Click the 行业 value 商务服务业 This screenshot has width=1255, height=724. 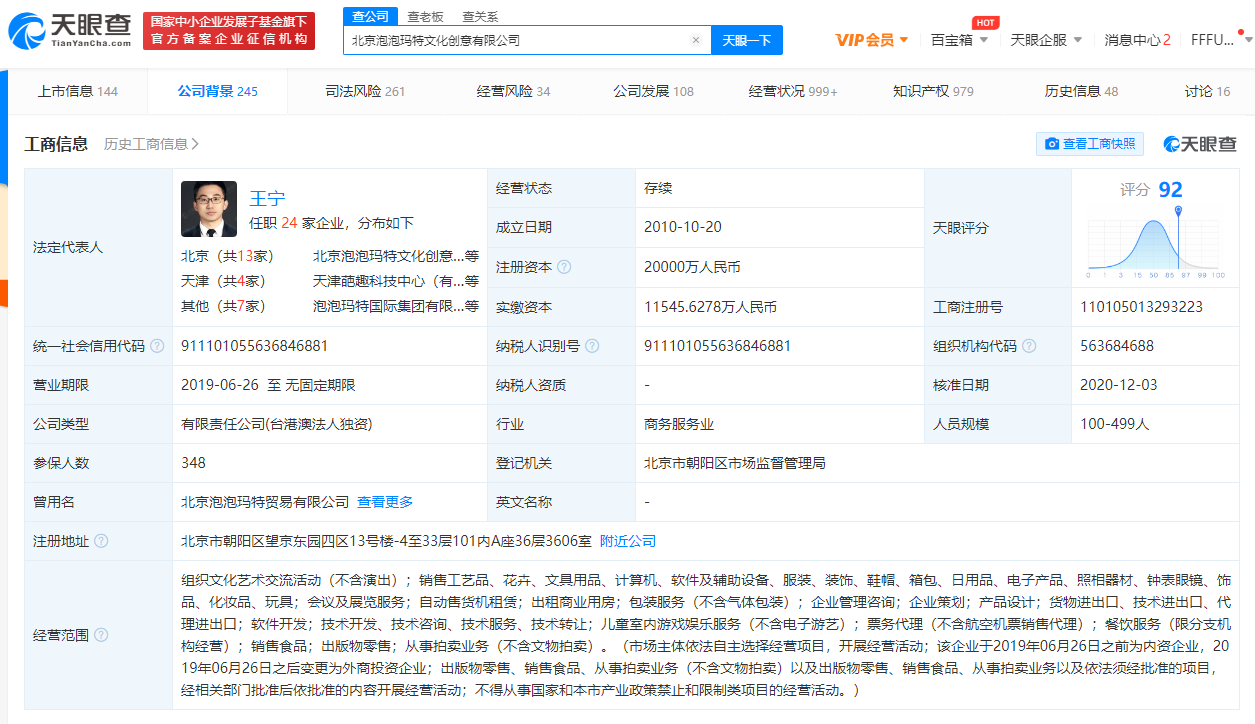click(x=679, y=424)
